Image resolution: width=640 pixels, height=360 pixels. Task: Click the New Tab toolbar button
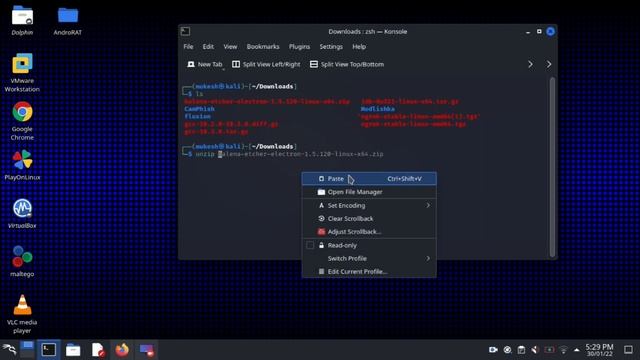coord(205,64)
